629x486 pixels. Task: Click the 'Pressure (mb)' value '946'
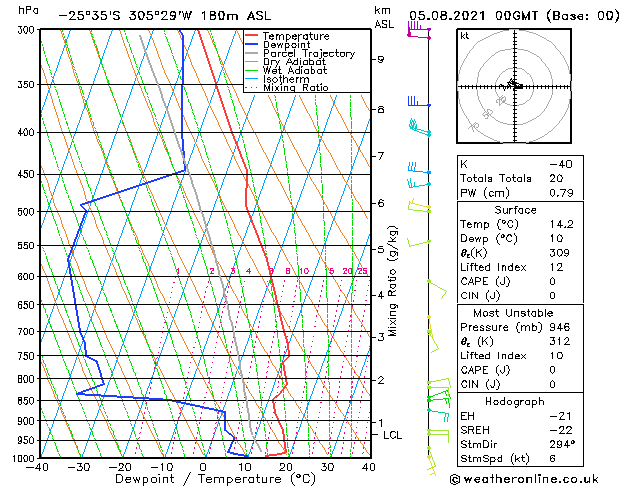[x=560, y=327]
